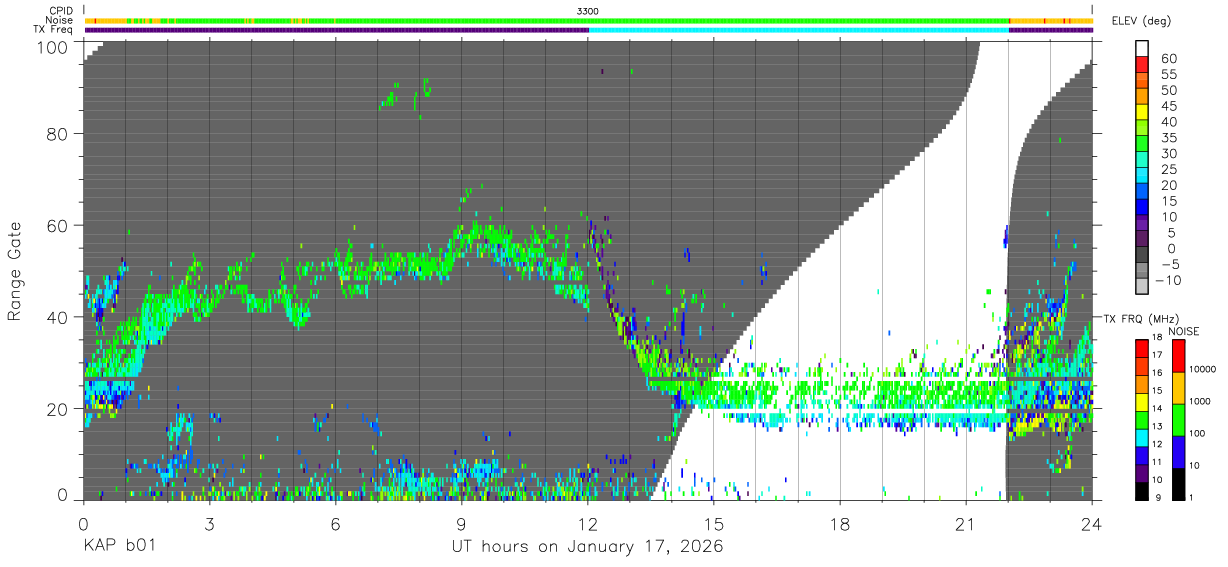The height and width of the screenshot is (567, 1228).
Task: Click the 20 tick on Range Gate axis
Action: [59, 409]
